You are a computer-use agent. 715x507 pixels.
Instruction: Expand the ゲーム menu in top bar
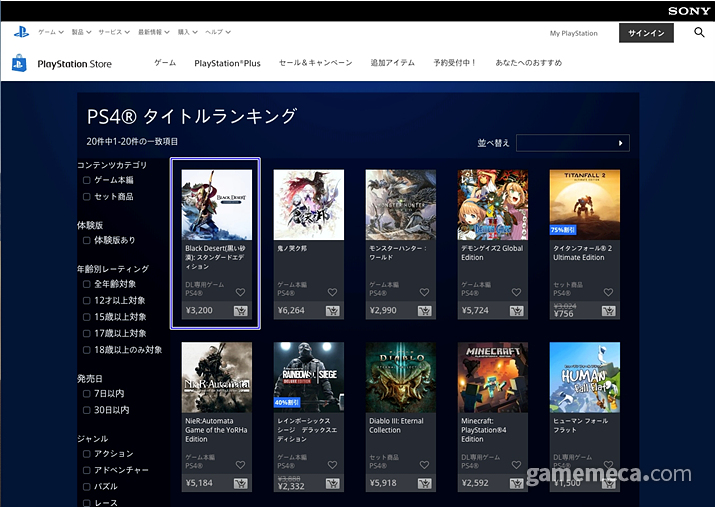point(49,33)
